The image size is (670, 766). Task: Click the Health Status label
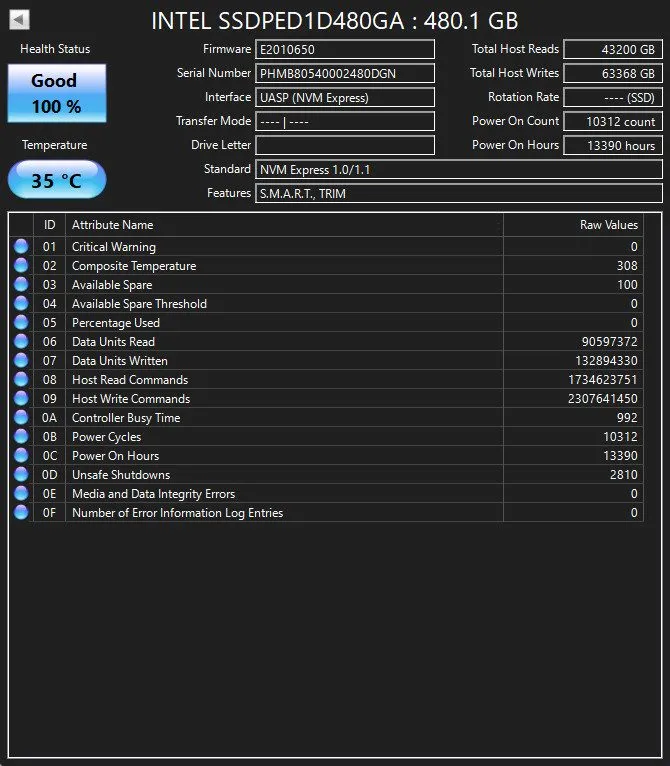[55, 49]
